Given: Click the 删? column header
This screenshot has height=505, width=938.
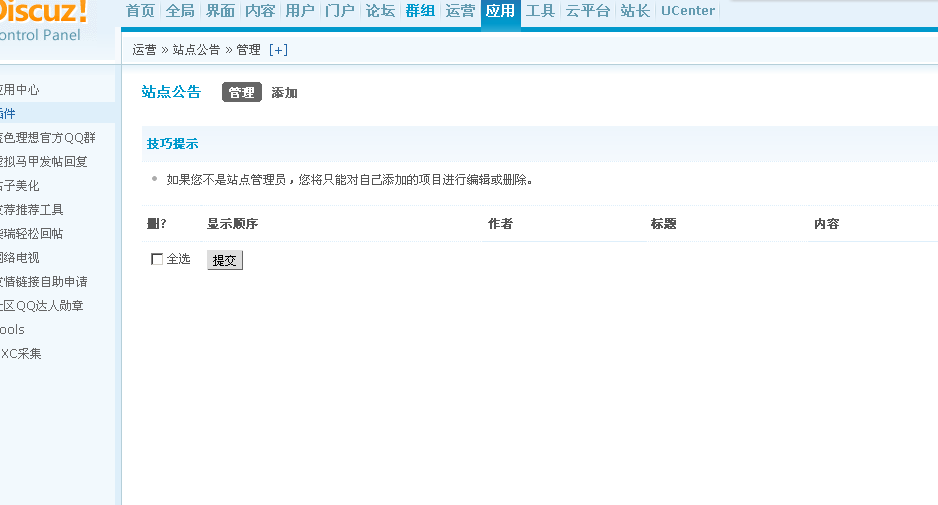Looking at the screenshot, I should point(157,224).
